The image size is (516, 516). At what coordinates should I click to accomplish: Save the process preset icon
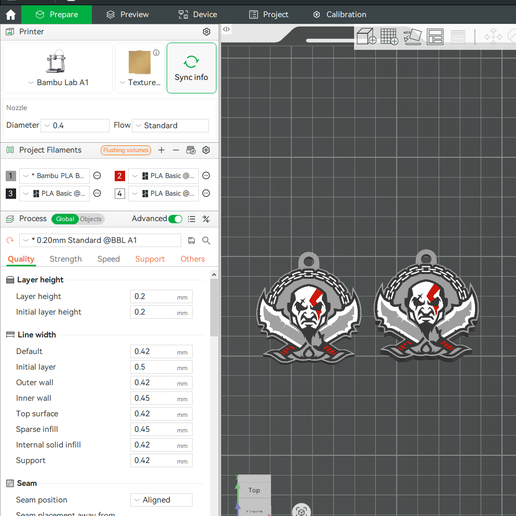click(191, 240)
